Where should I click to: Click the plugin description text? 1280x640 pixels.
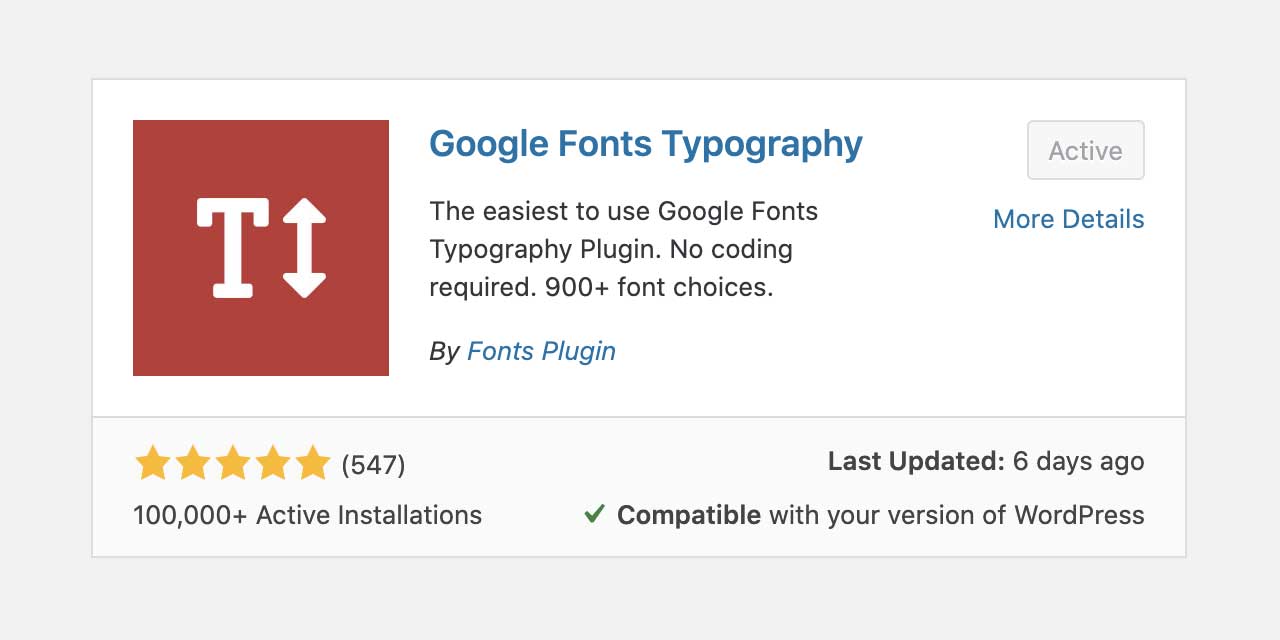point(623,248)
